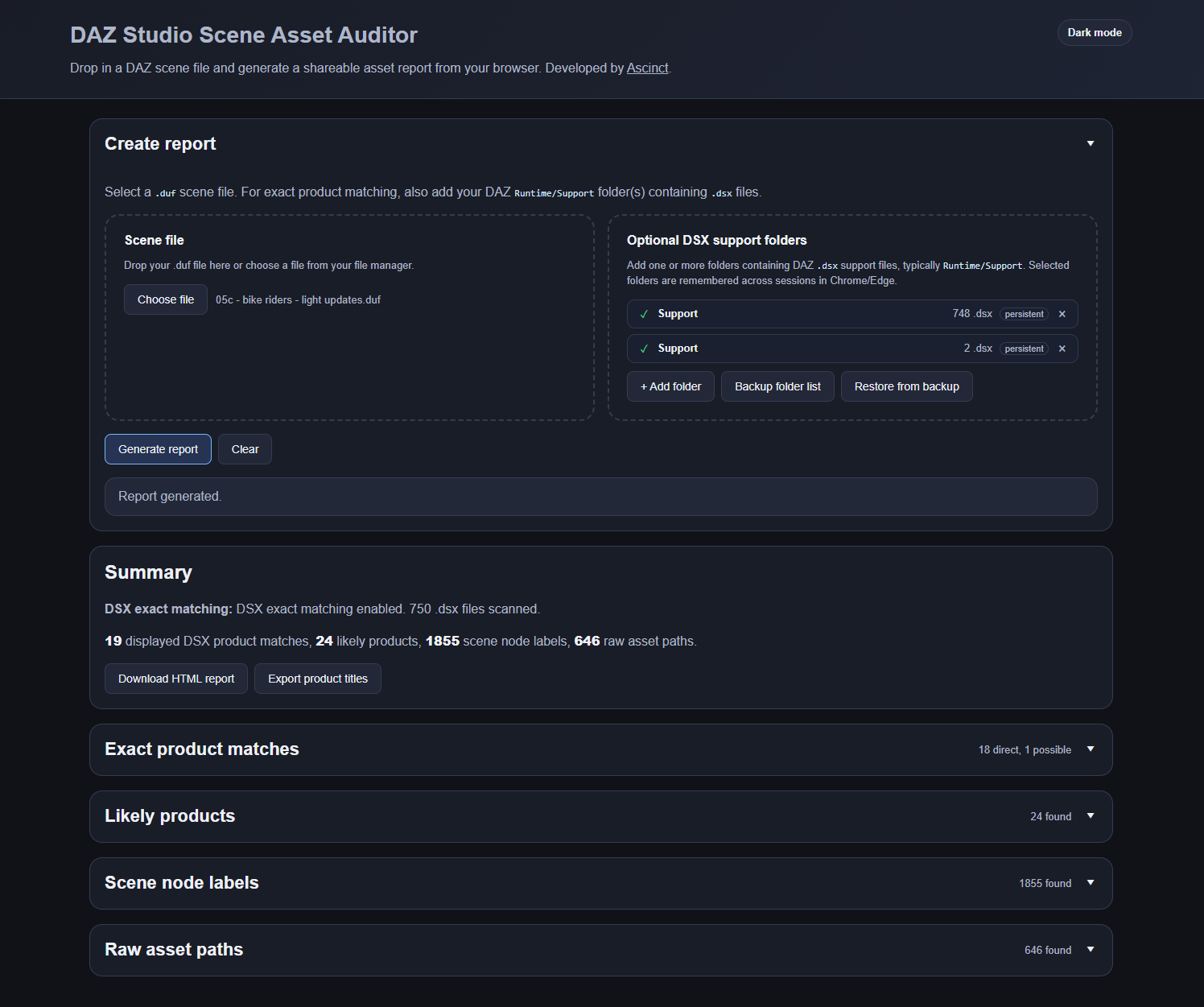Click the DAZ Studio Scene Asset Auditor title
This screenshot has width=1204, height=1007.
[x=244, y=35]
